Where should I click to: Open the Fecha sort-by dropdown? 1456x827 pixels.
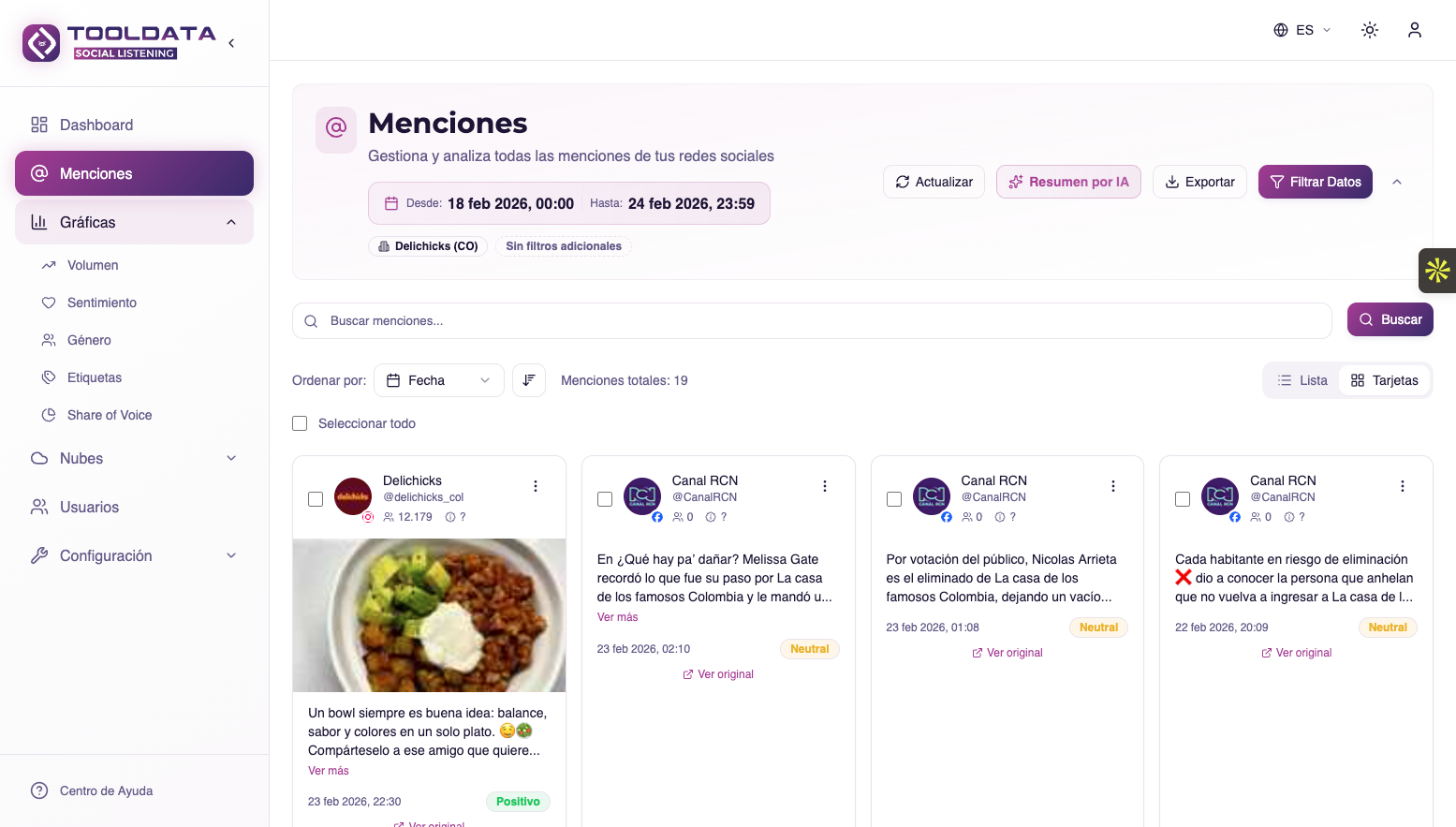tap(439, 380)
